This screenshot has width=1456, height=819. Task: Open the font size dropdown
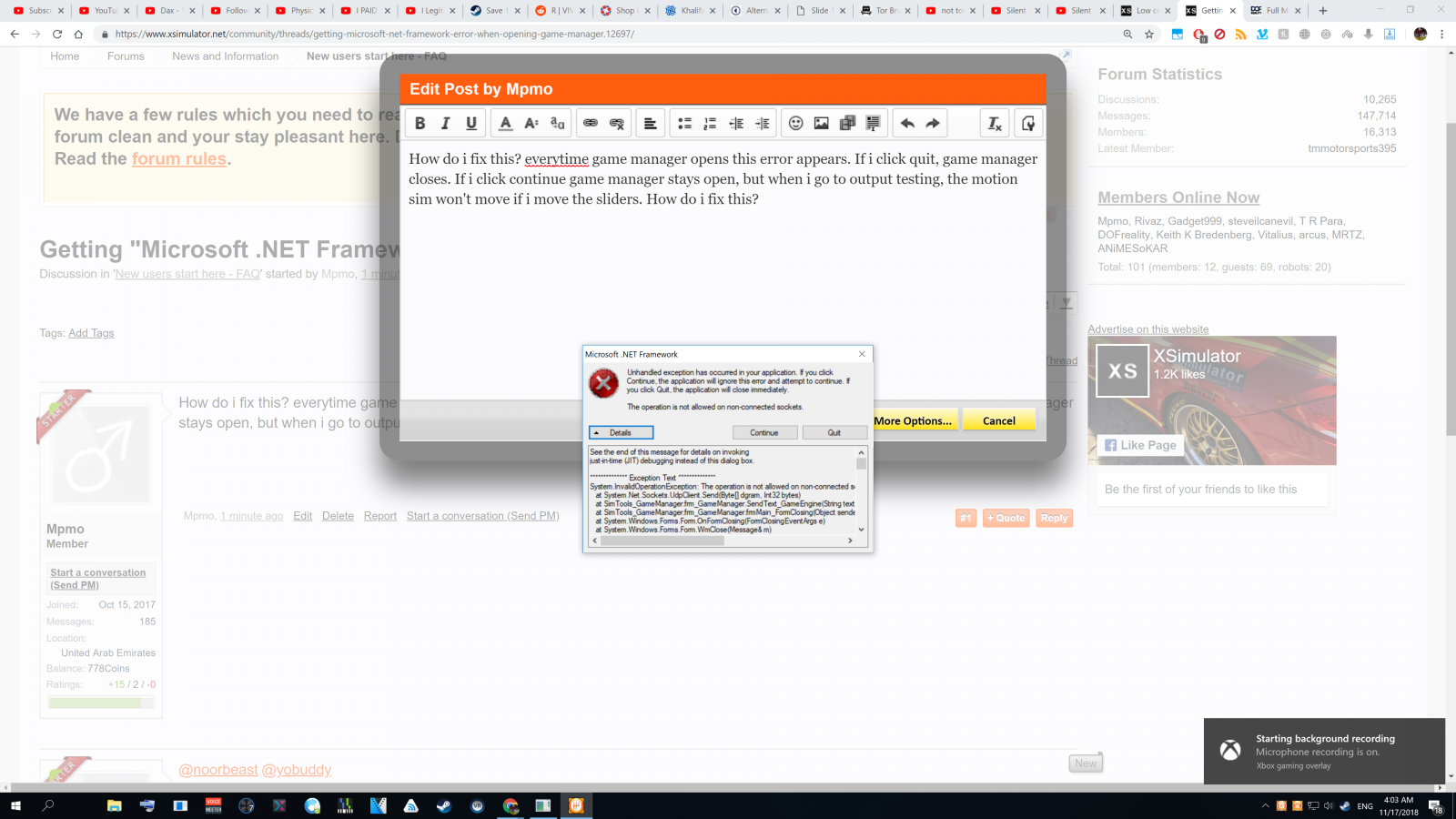[x=531, y=124]
